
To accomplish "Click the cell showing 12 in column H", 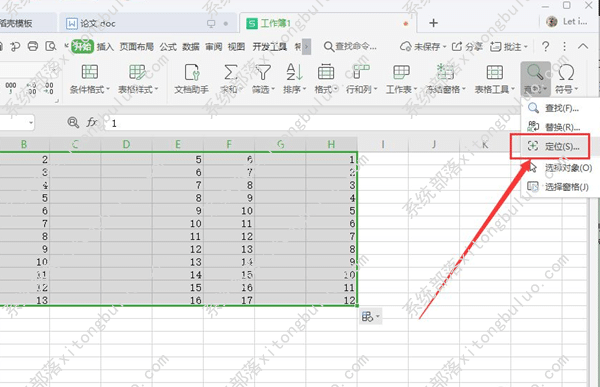I will point(331,300).
